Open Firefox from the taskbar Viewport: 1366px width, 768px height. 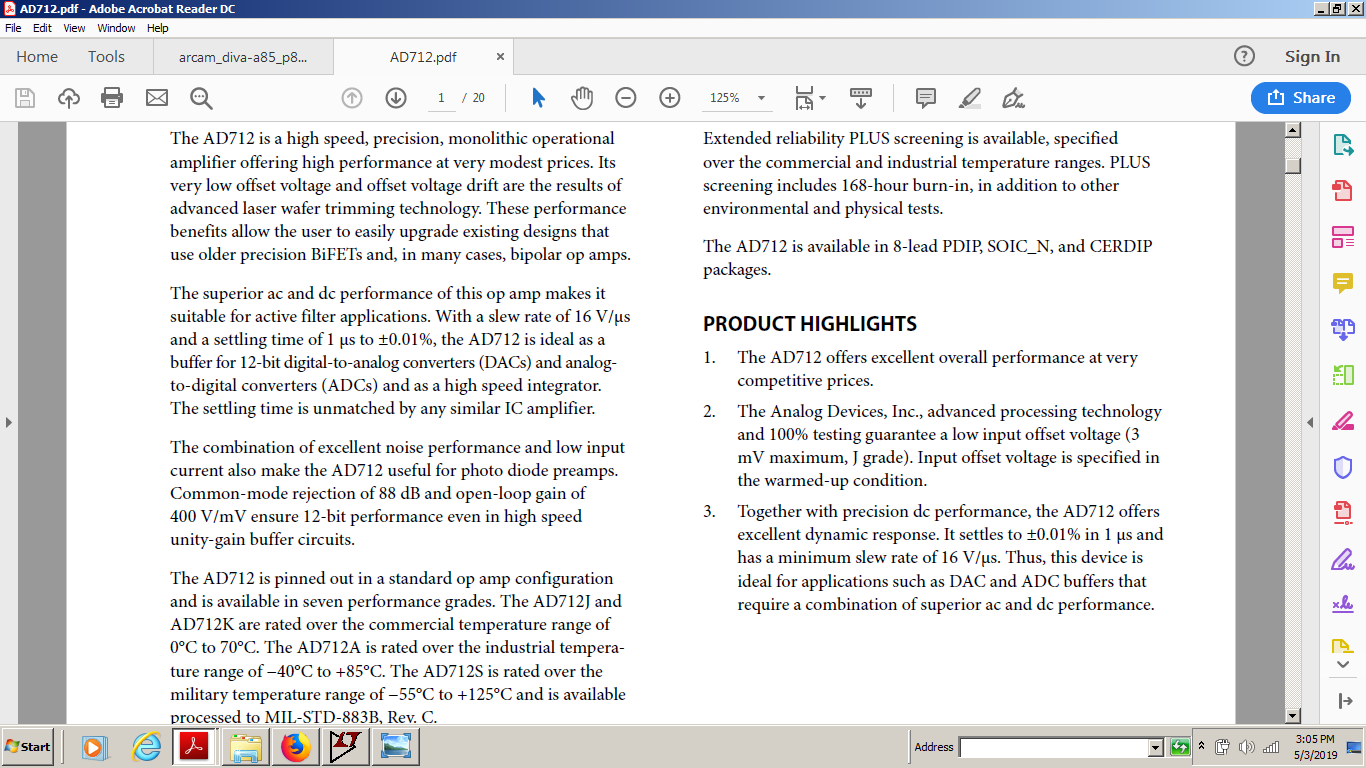pos(296,747)
